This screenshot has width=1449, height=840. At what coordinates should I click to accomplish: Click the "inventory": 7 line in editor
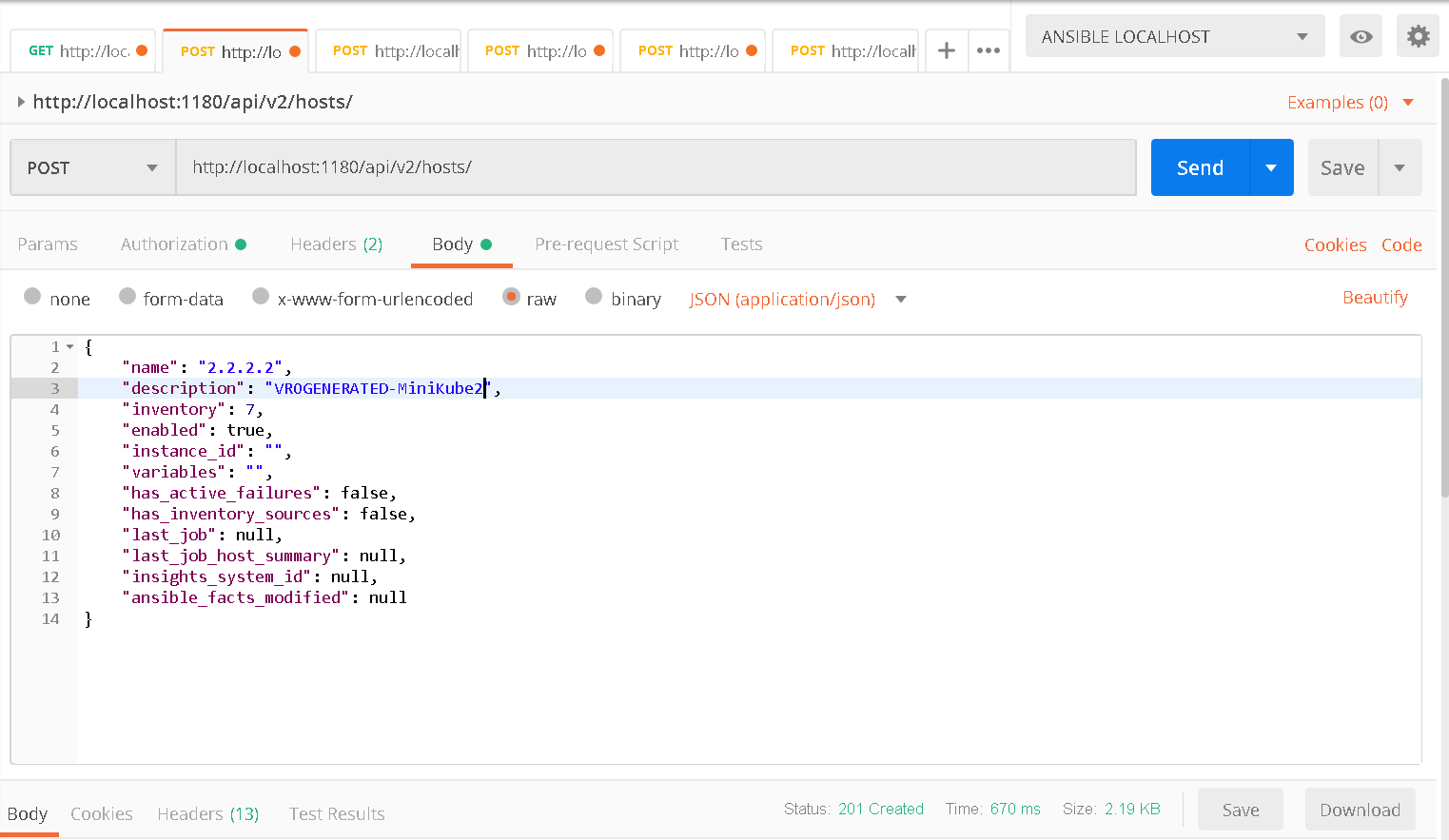[192, 409]
